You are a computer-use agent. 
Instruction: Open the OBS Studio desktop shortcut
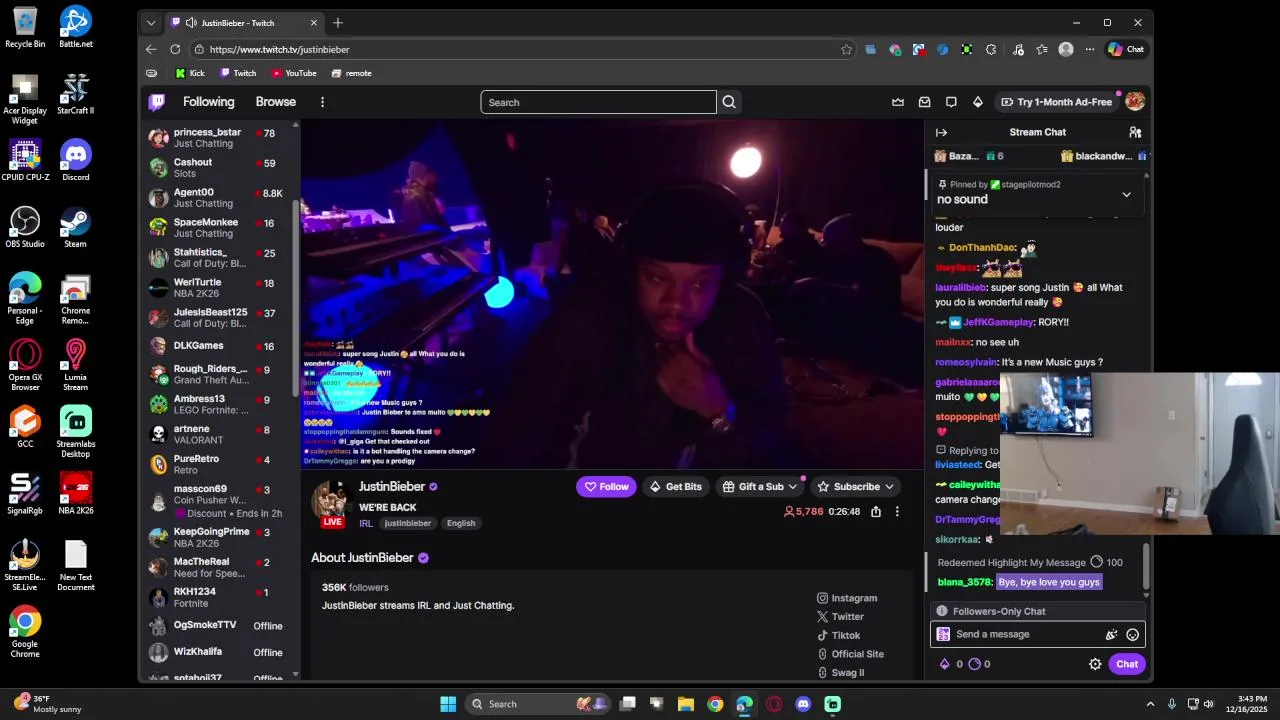25,228
